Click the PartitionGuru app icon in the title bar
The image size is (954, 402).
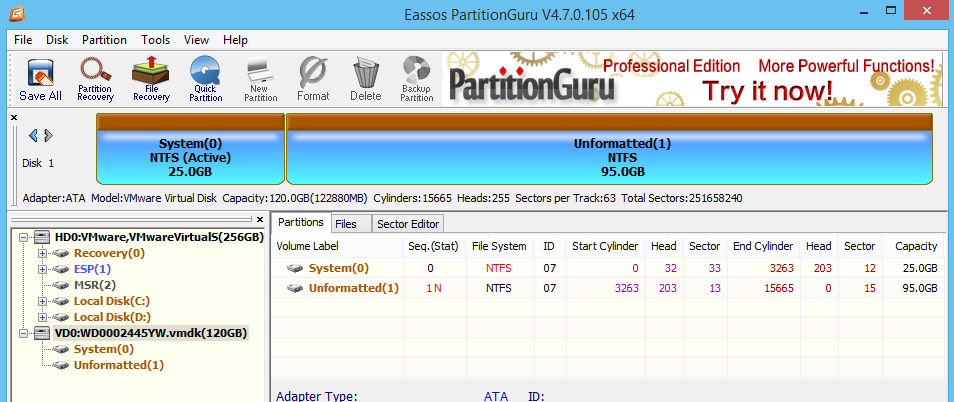pos(18,13)
